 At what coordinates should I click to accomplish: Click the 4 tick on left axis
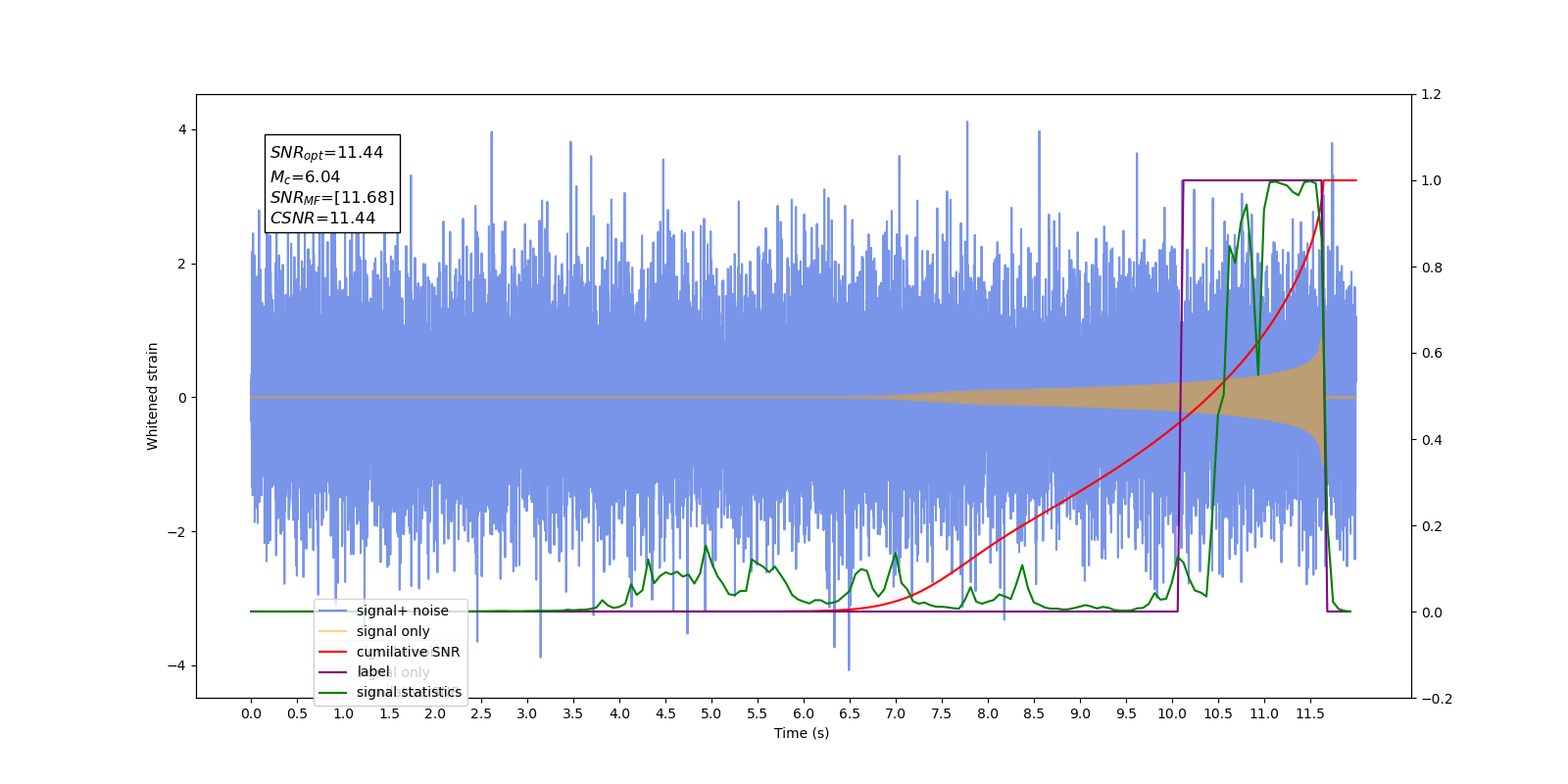tap(182, 130)
